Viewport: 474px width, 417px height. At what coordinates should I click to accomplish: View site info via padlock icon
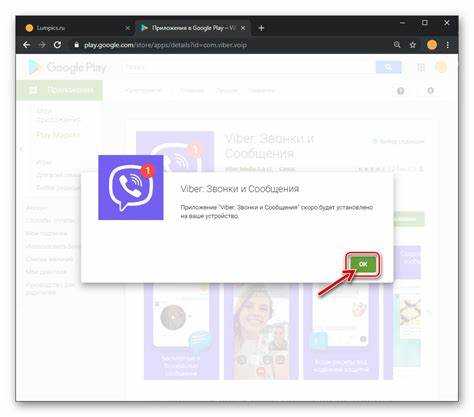tap(76, 45)
